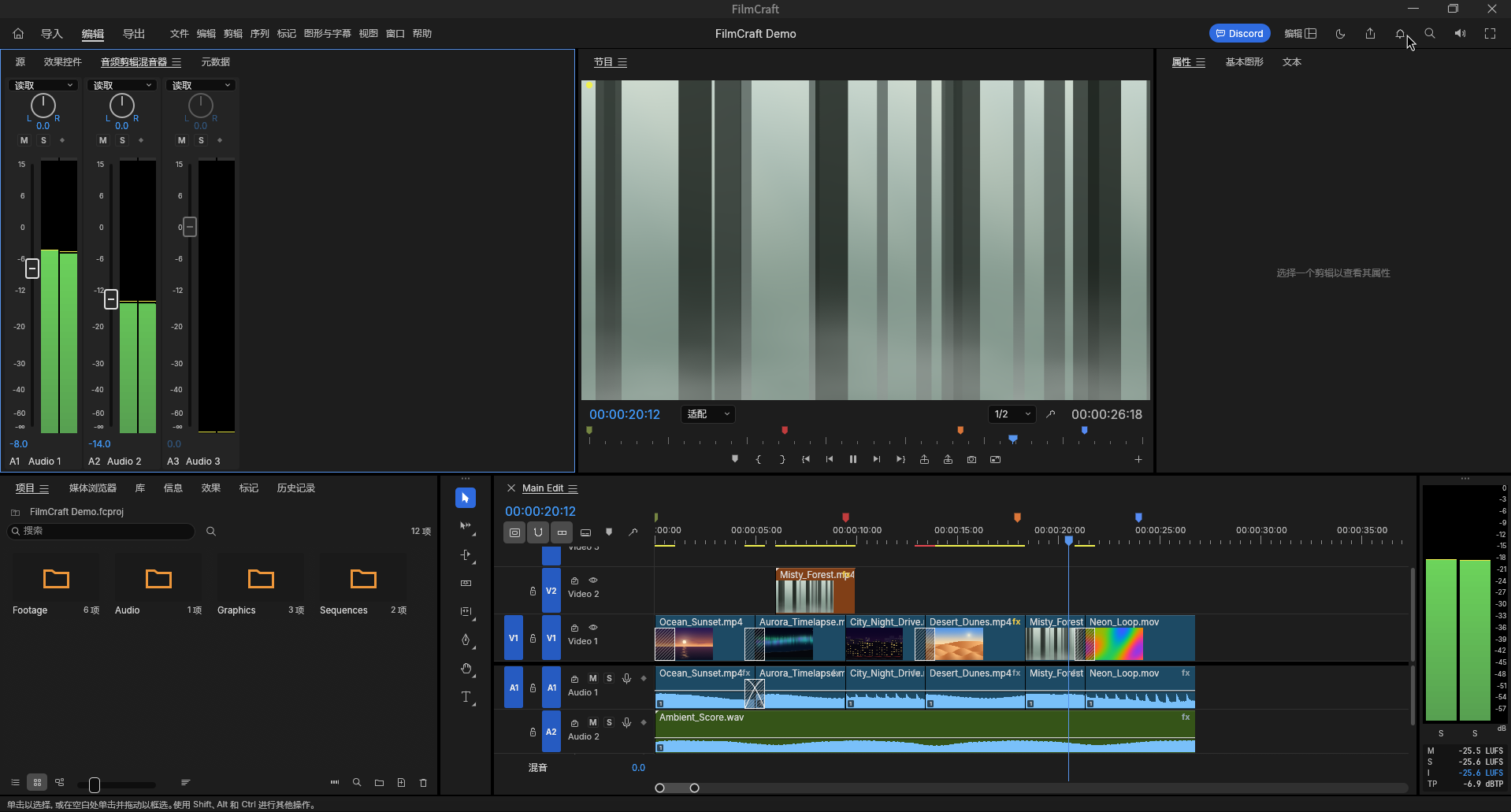Image resolution: width=1511 pixels, height=812 pixels.
Task: Solo the Audio 2 track in the timeline
Action: (x=609, y=722)
